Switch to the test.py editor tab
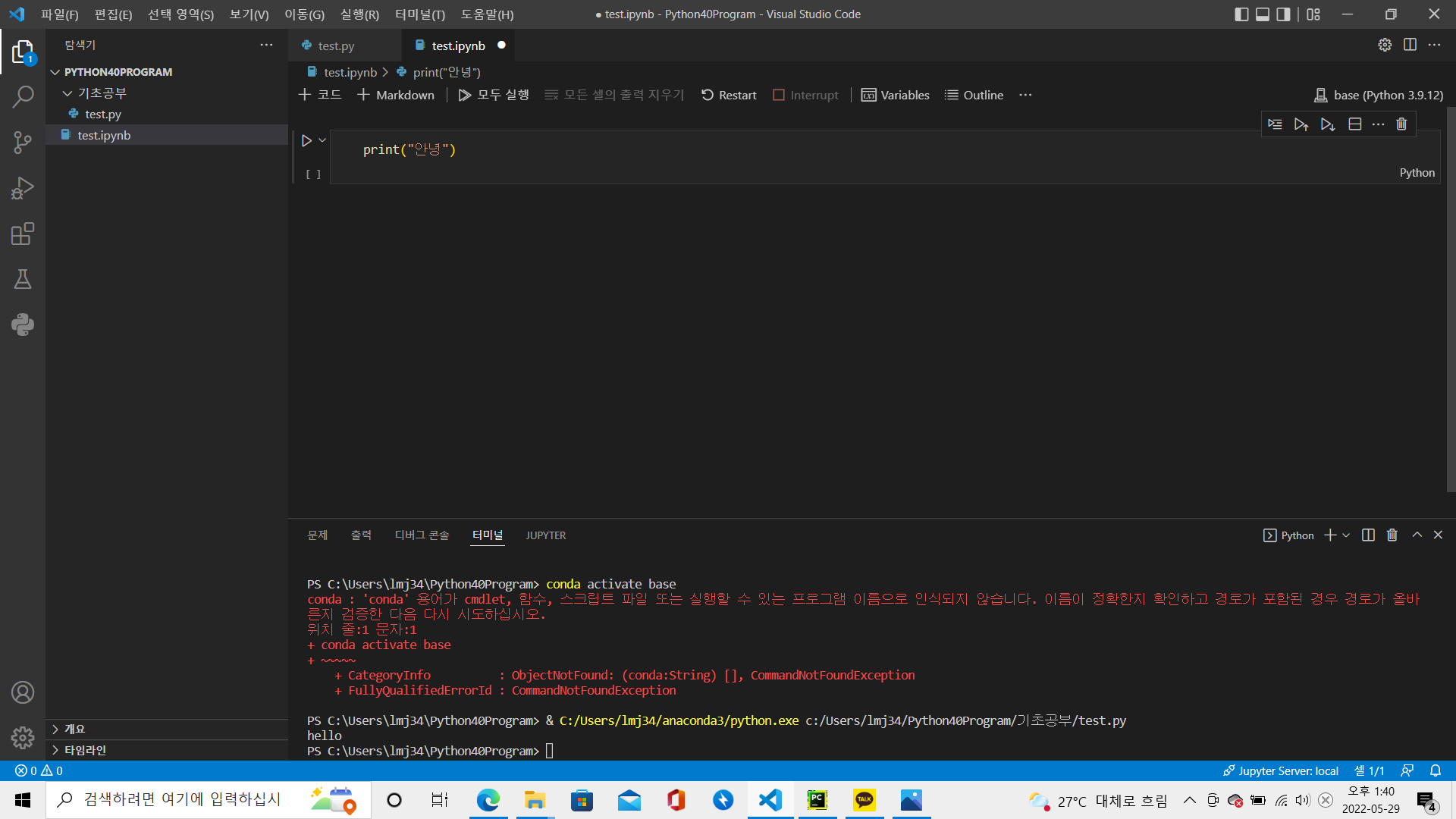Viewport: 1456px width, 819px height. [336, 46]
